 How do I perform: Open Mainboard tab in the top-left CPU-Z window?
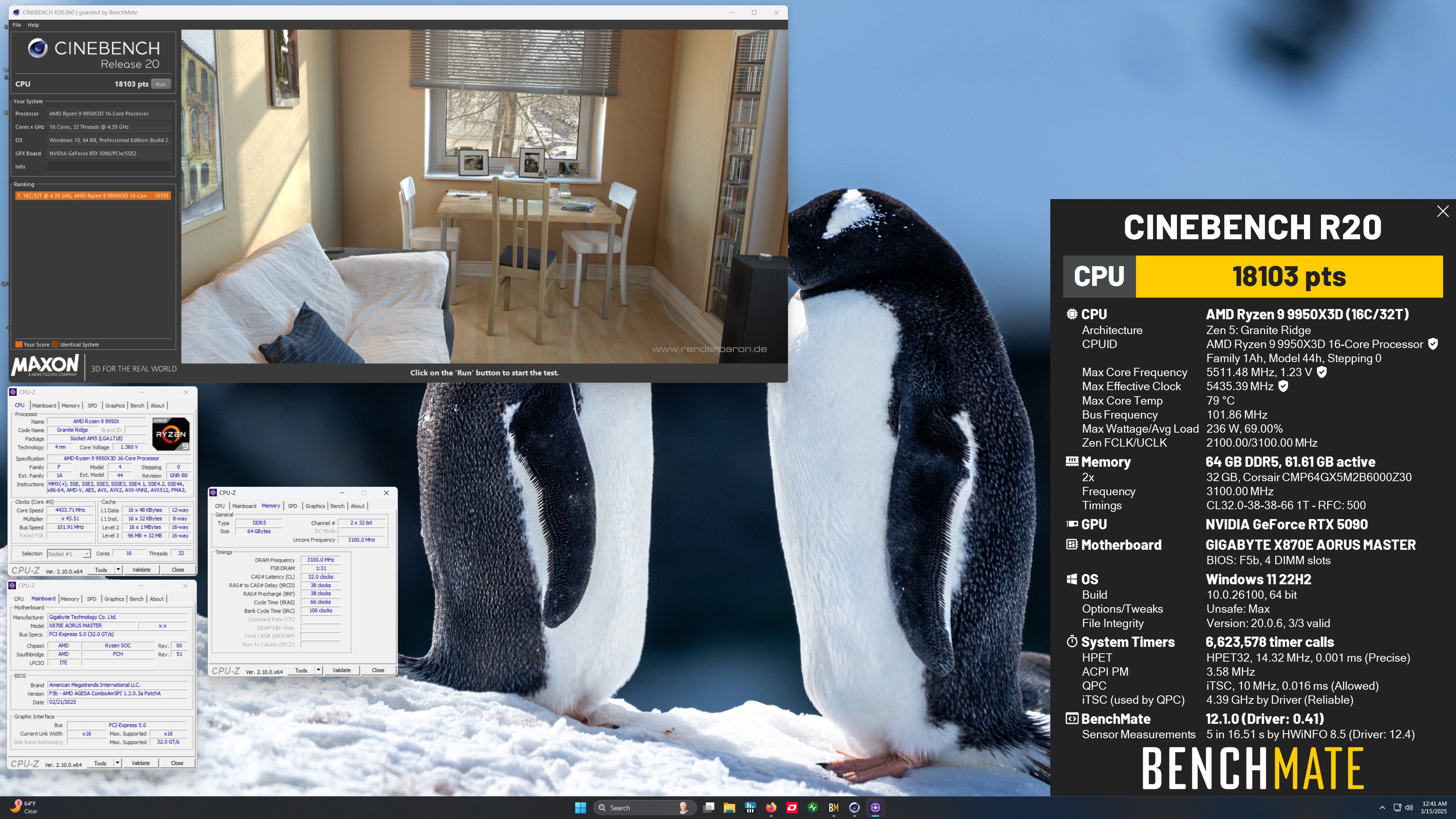coord(44,405)
